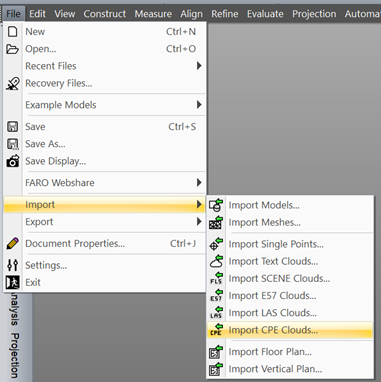This screenshot has width=381, height=382.
Task: Click the Import Meshes icon
Action: point(216,222)
